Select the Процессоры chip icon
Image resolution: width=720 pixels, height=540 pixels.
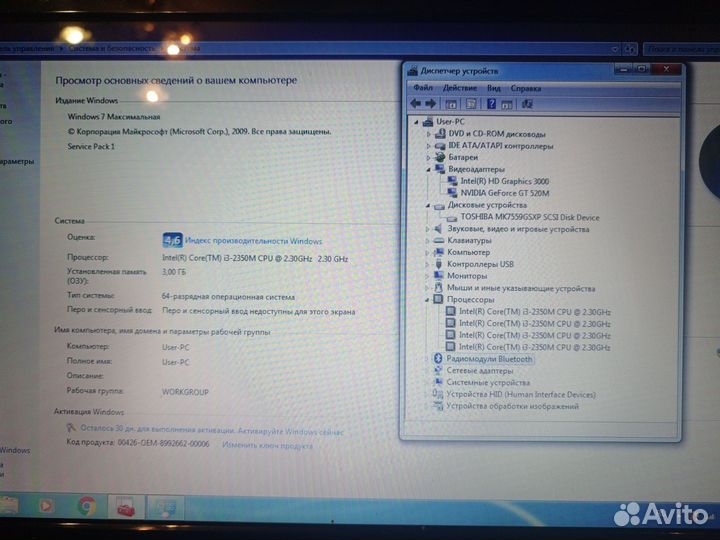439,299
